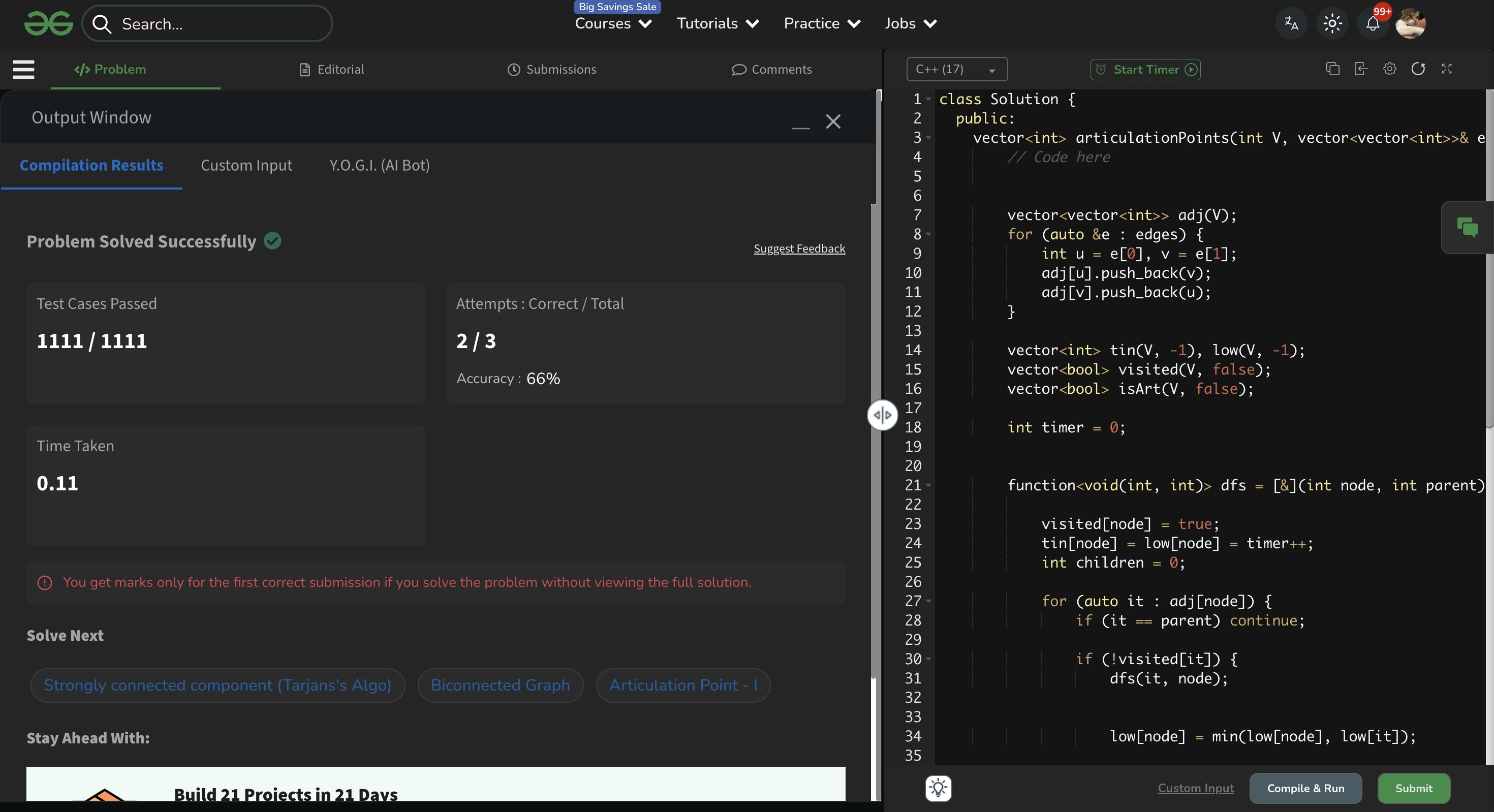Switch to the Editorial tab
Image resolution: width=1494 pixels, height=812 pixels.
[332, 70]
